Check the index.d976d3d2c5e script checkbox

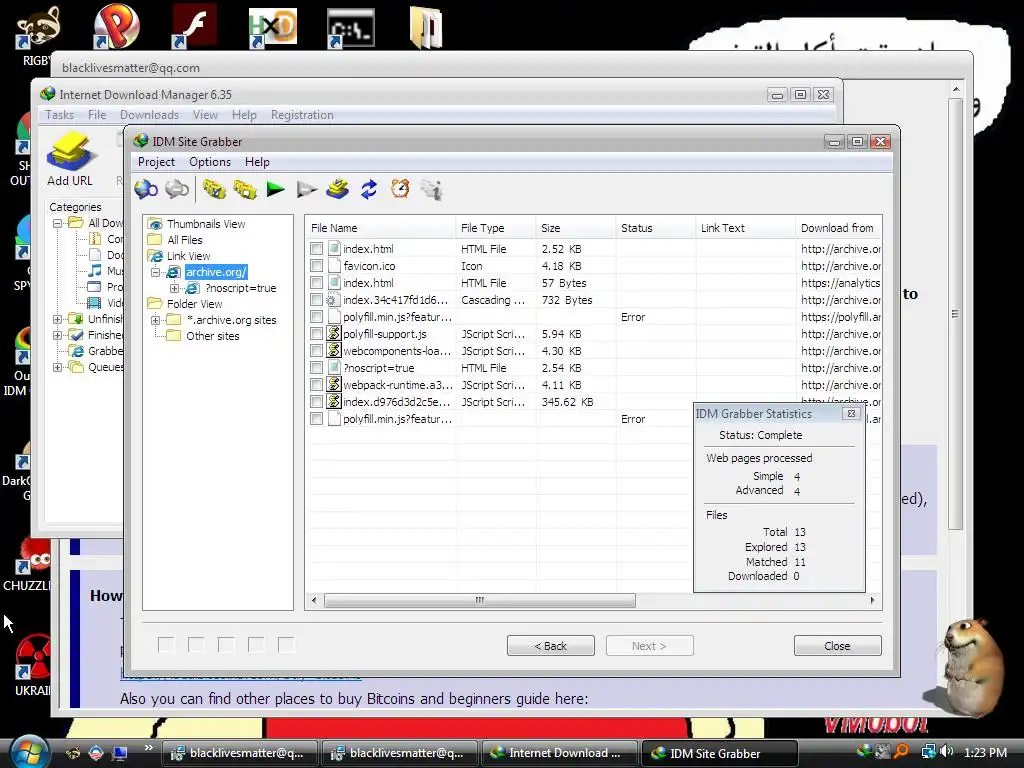[317, 402]
